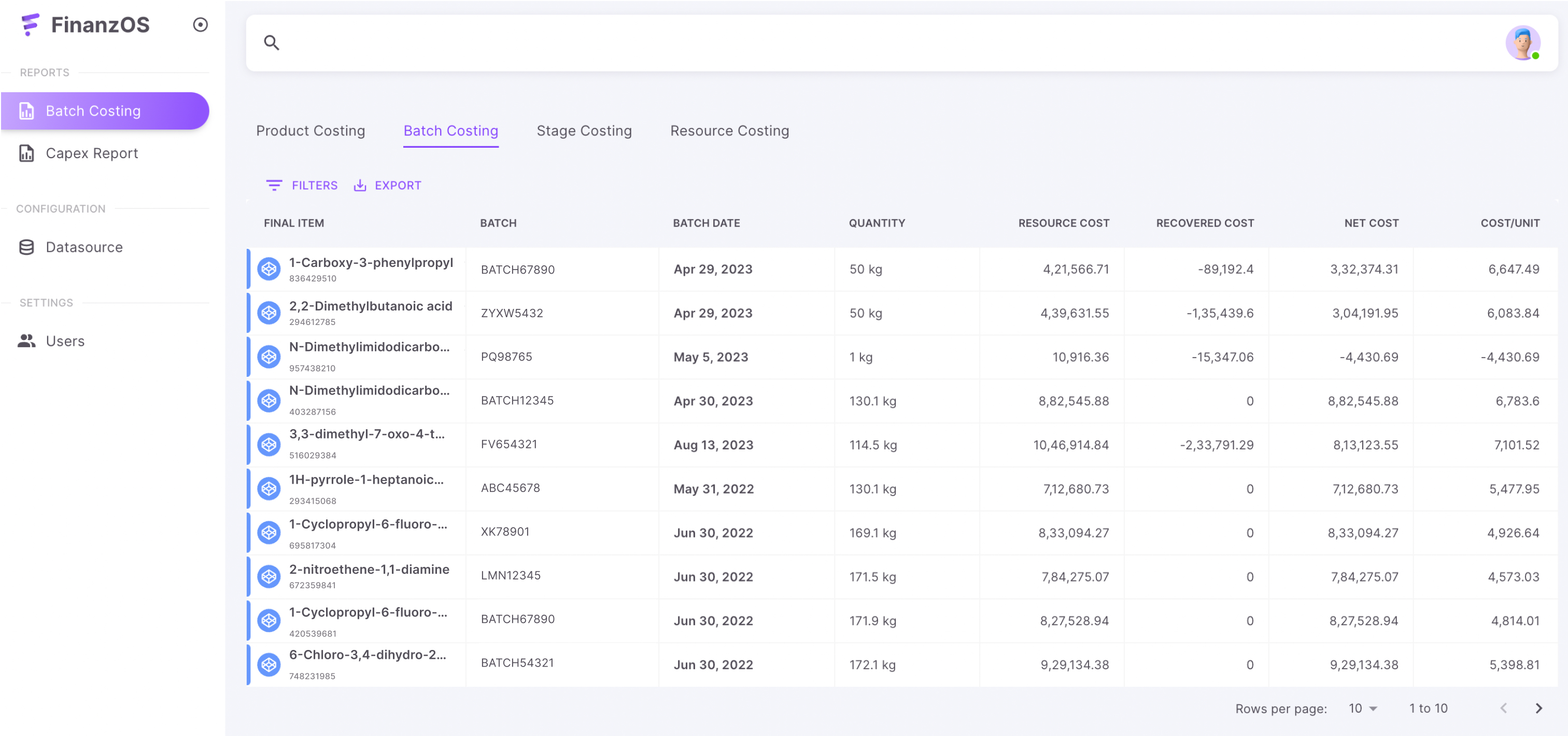Click the search magnifier icon

pos(272,43)
